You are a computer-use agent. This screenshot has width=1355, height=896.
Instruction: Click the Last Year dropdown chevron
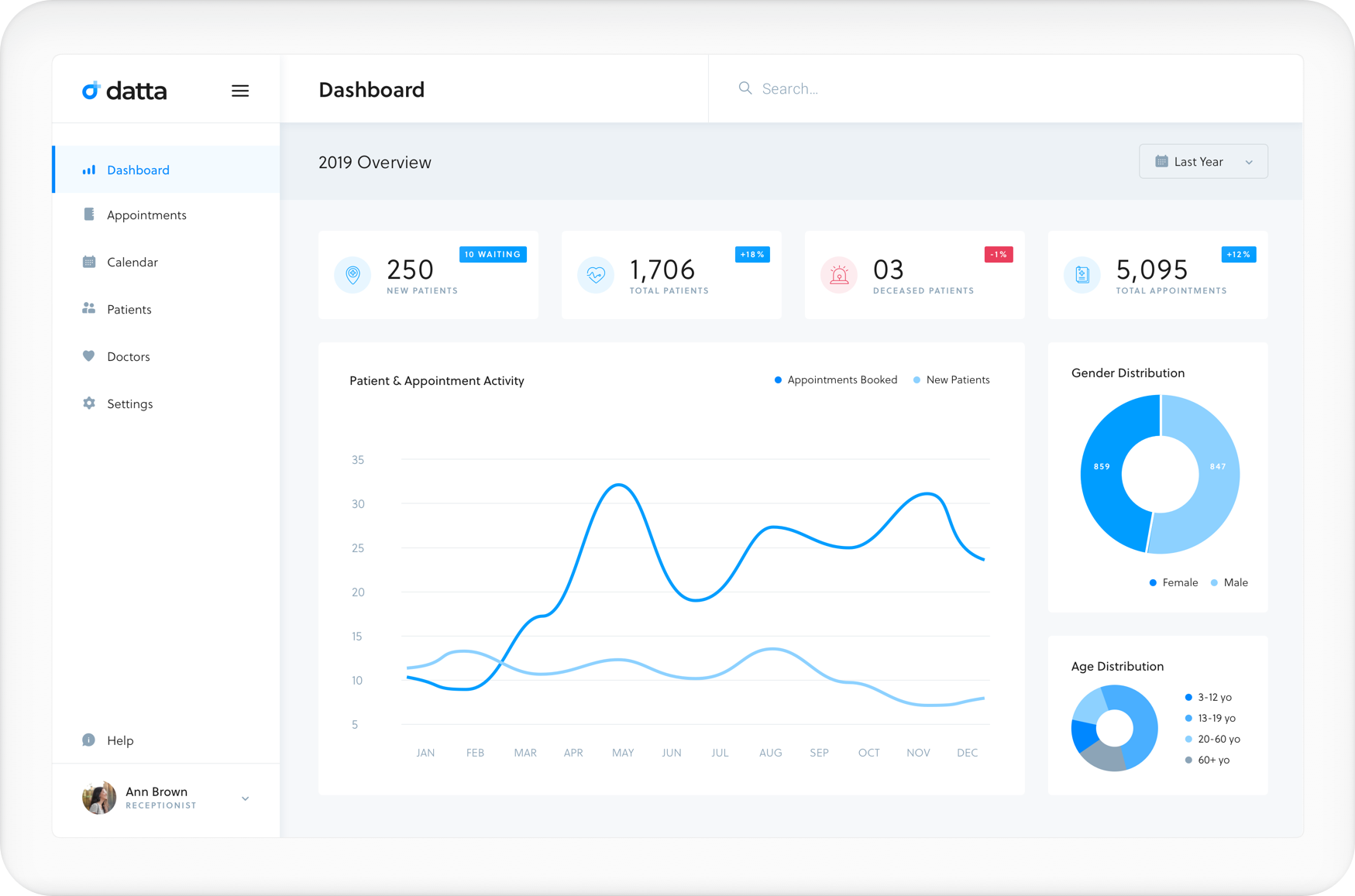click(x=1249, y=162)
